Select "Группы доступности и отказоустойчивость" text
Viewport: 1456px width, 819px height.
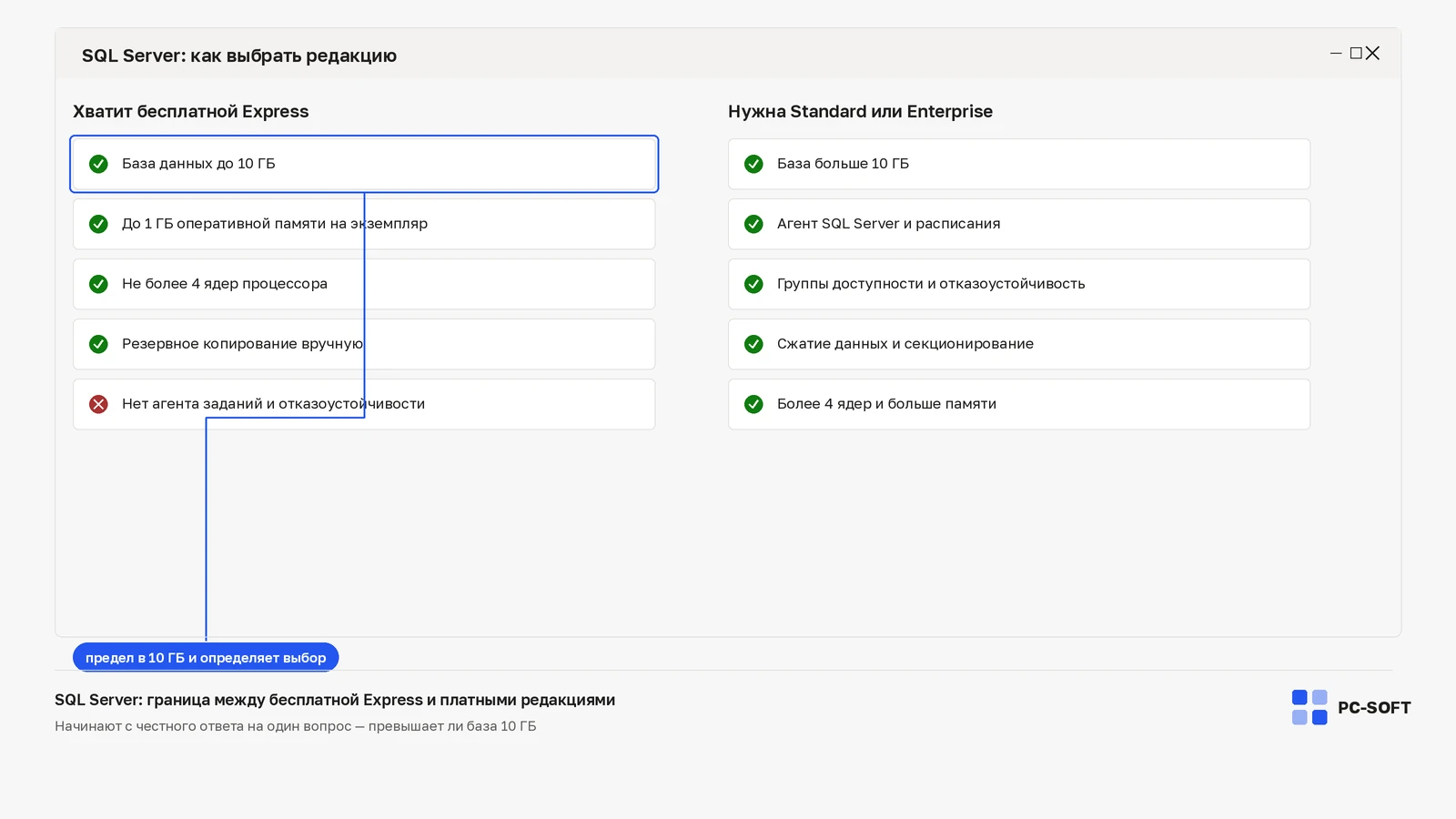931,284
